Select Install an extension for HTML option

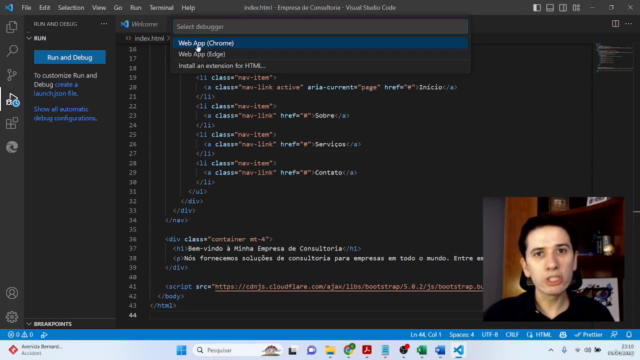[x=320, y=65]
